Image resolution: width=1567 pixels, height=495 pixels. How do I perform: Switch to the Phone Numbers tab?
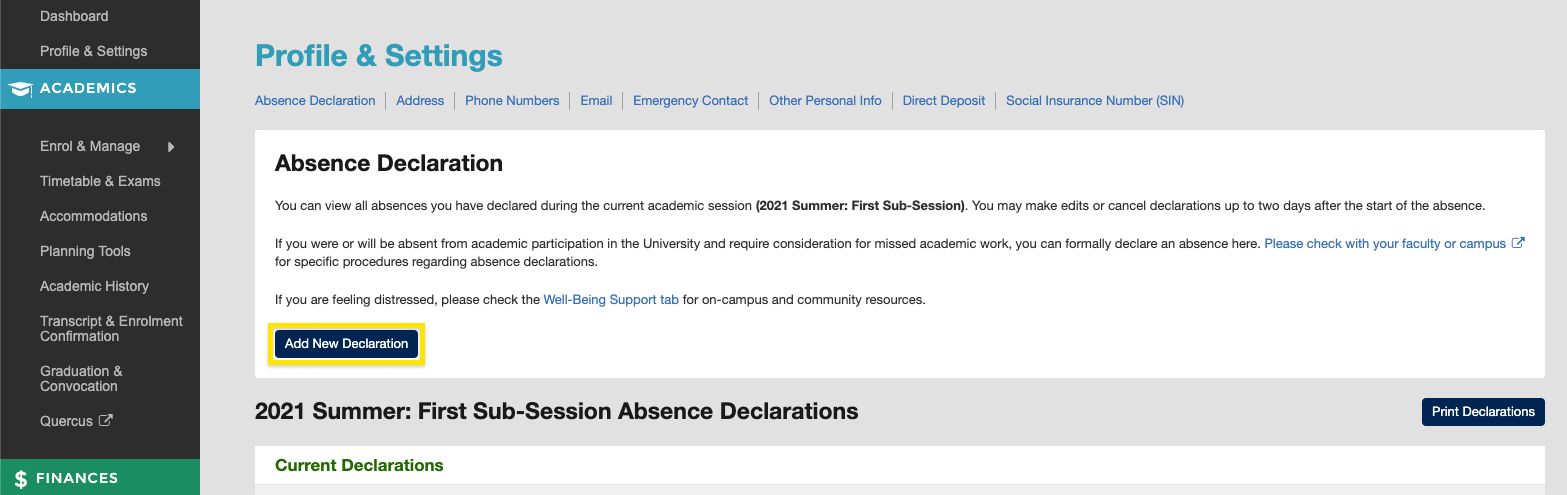click(512, 101)
